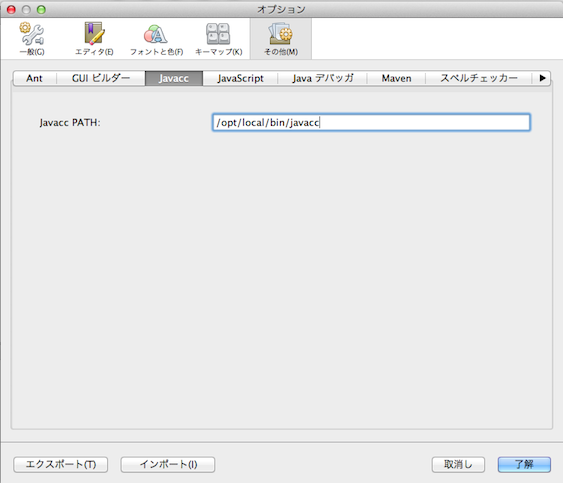Select the フォントと色(F) Fonts and Colors icon
563x483 pixels.
[156, 39]
